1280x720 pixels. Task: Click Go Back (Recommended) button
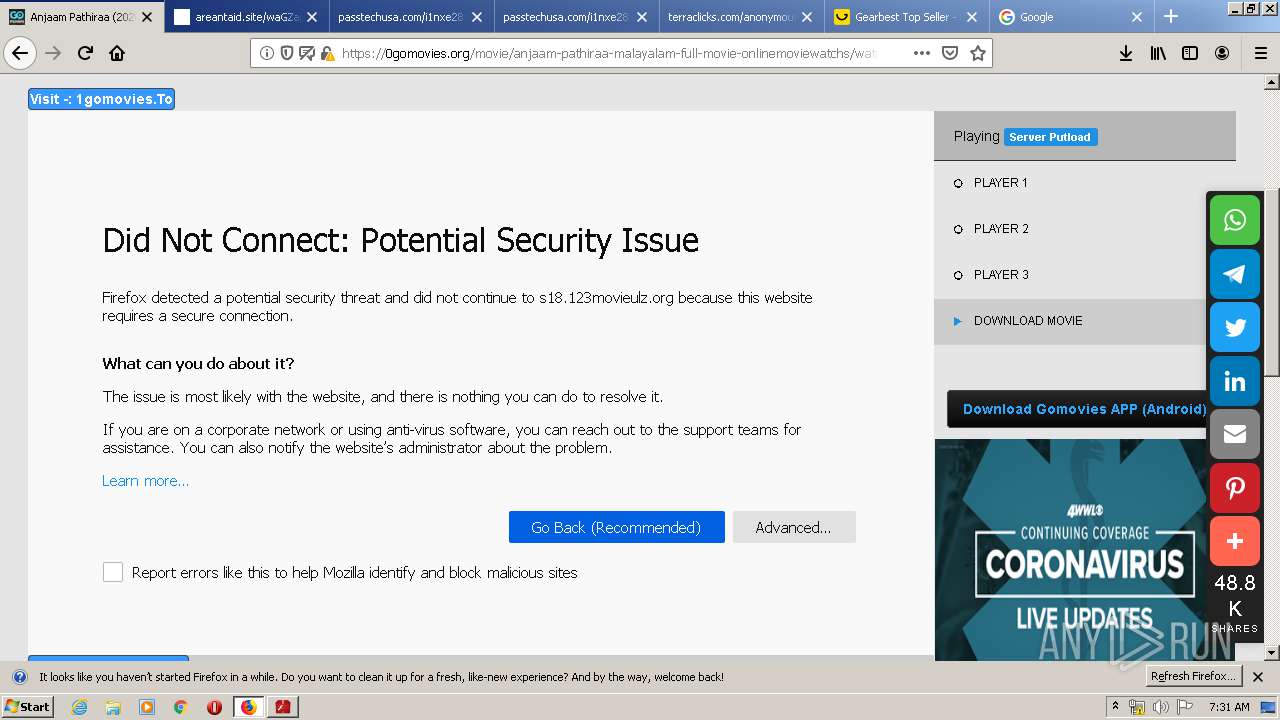(616, 527)
